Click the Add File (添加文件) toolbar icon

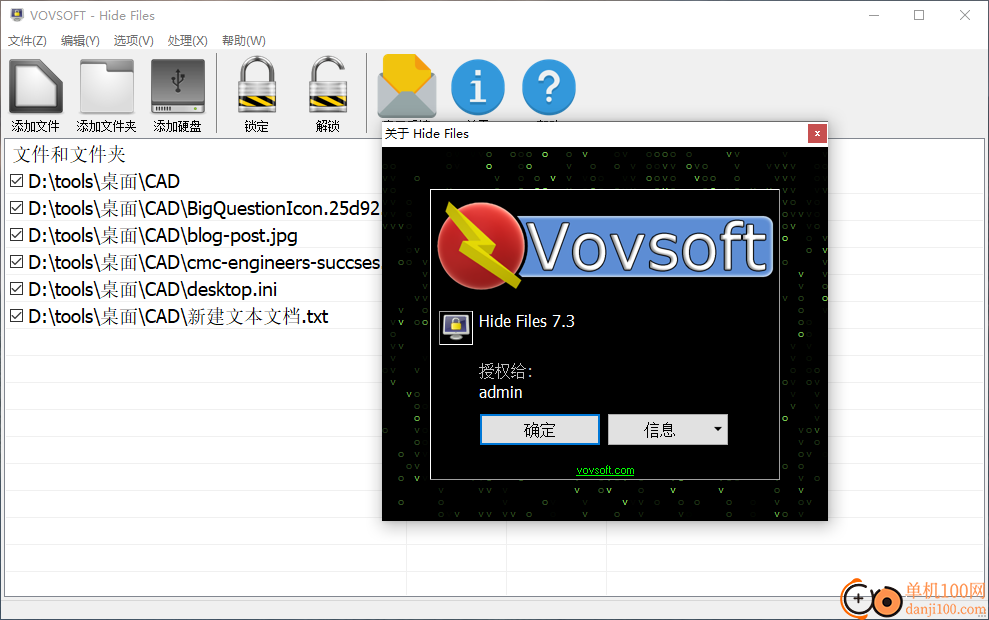tap(35, 86)
